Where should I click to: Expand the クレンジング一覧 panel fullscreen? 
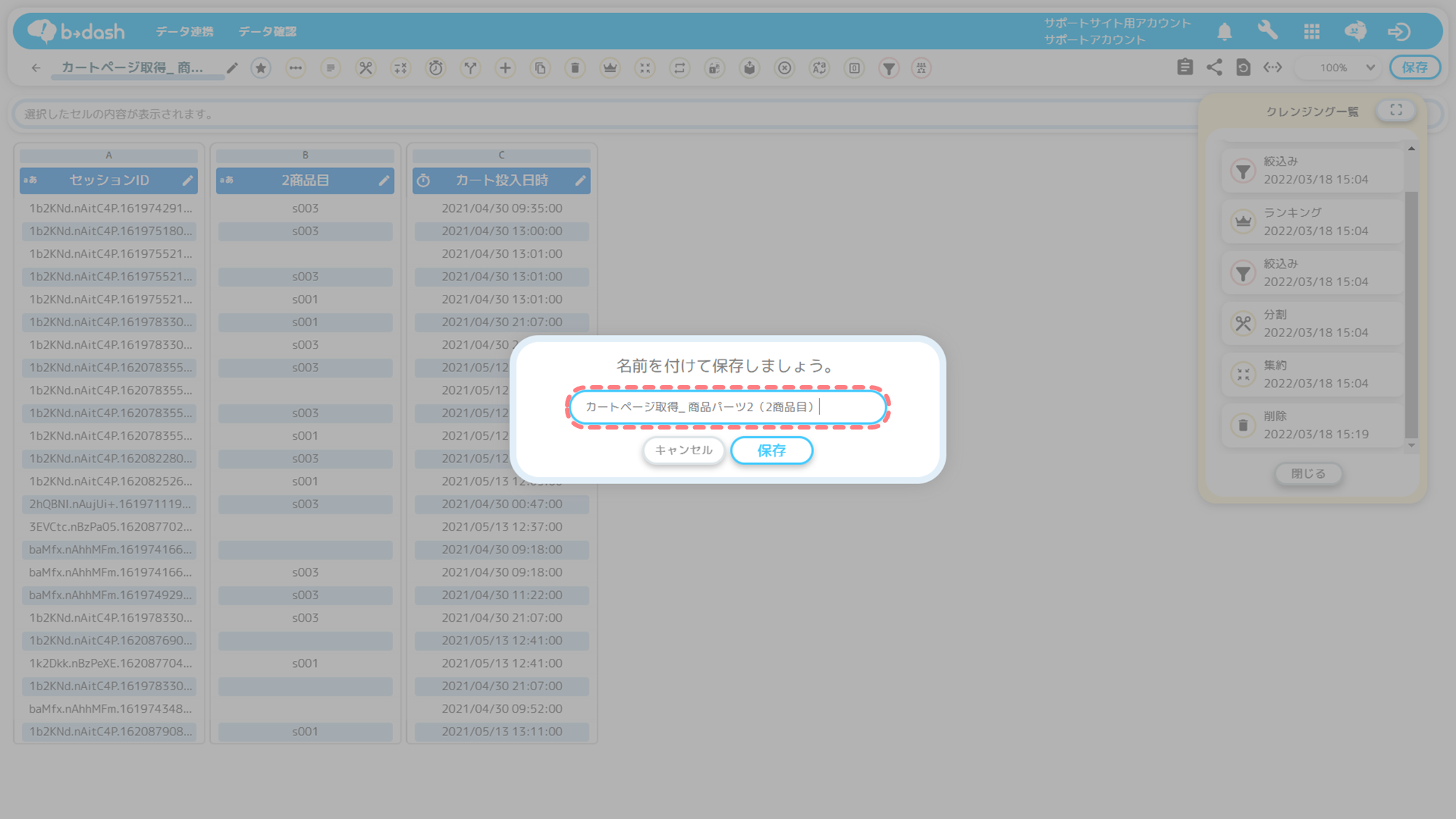[x=1396, y=110]
